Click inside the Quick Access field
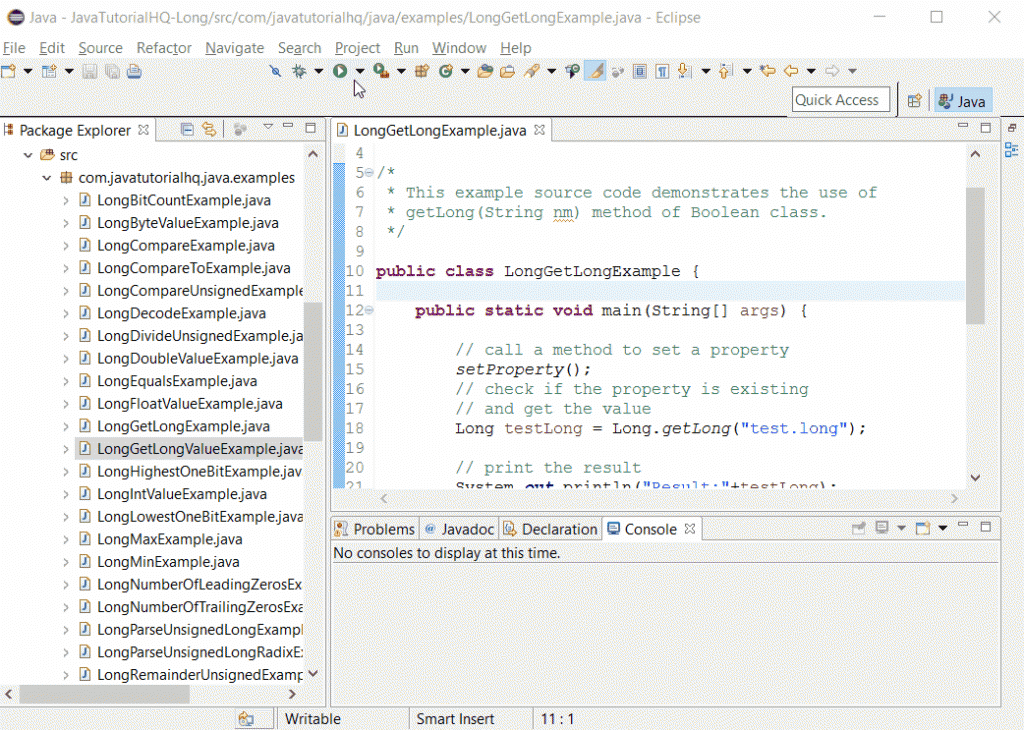1024x730 pixels. 840,99
